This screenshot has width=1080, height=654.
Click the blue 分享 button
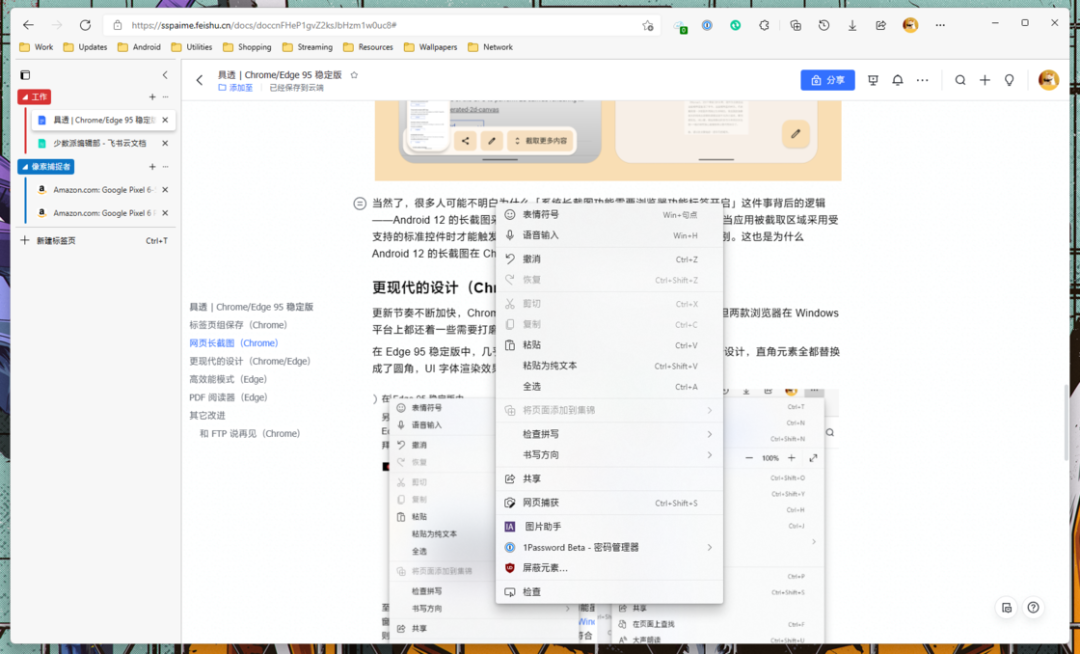tap(827, 80)
